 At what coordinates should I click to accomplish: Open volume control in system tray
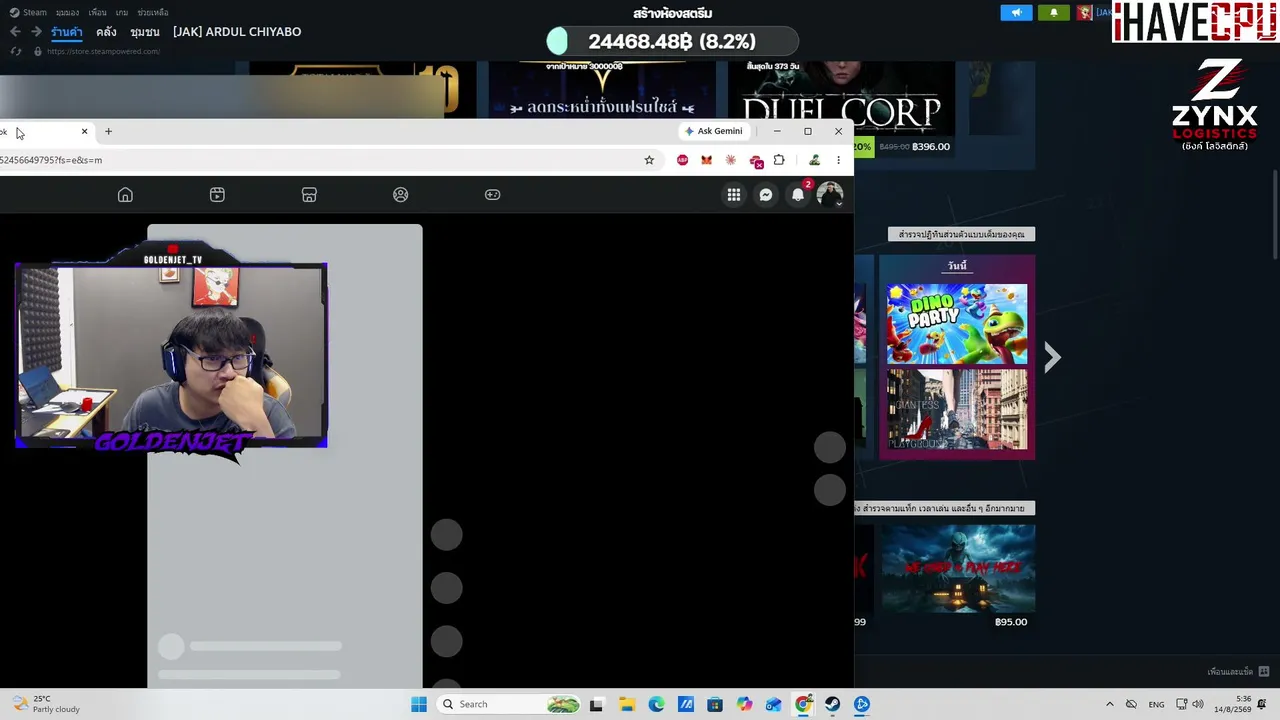[1198, 704]
